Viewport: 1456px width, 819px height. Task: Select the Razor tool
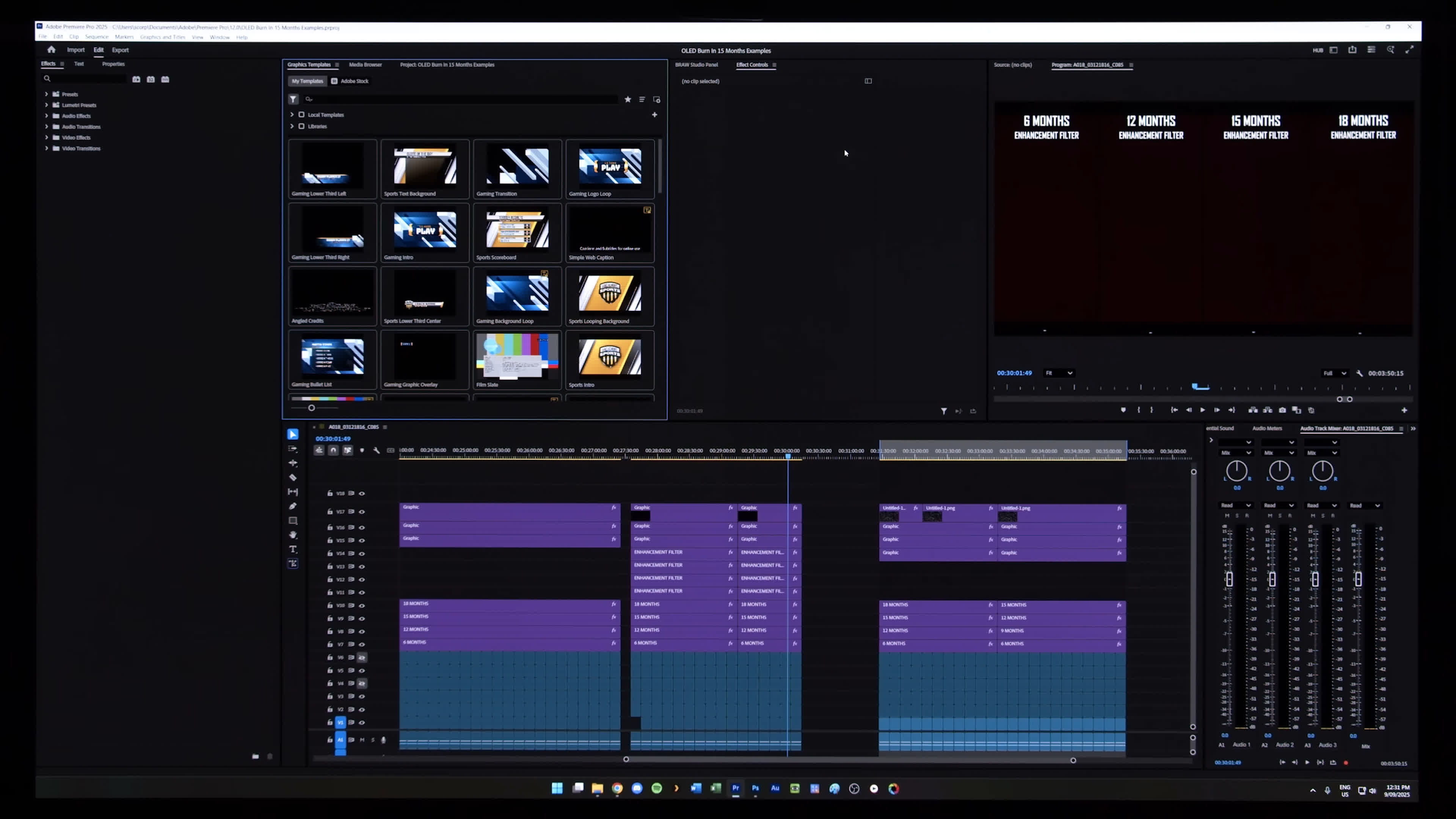(x=293, y=478)
